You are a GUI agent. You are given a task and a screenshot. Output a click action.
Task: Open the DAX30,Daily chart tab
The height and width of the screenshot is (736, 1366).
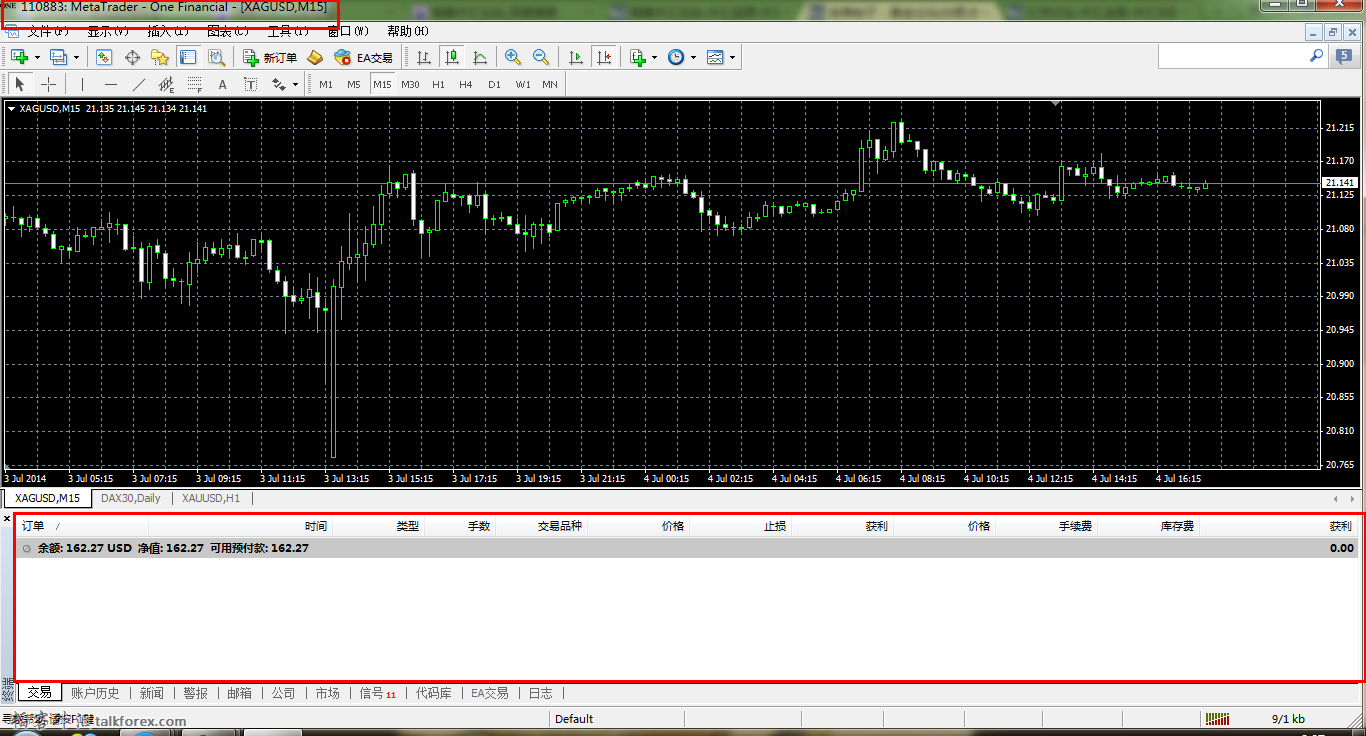(x=131, y=498)
